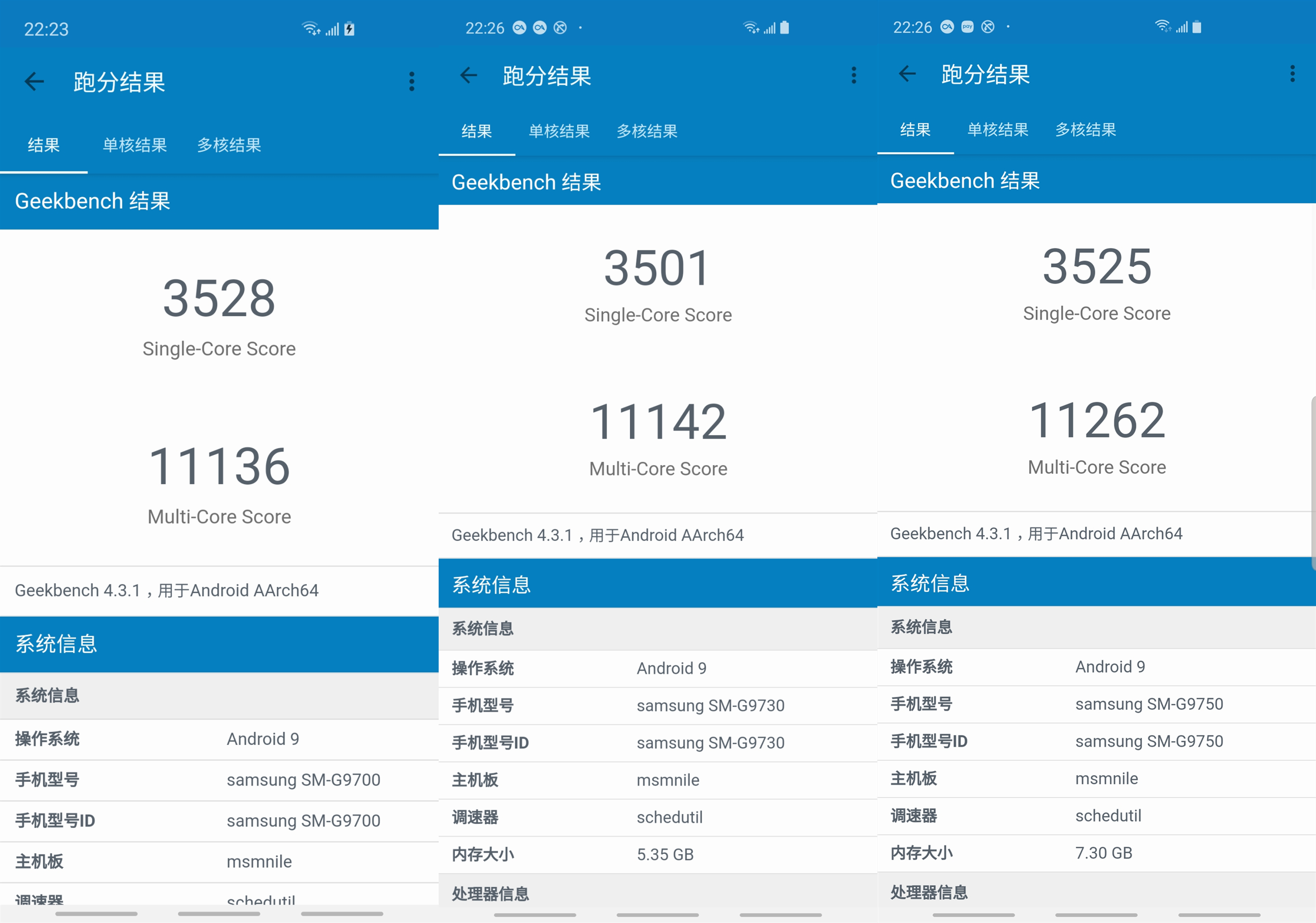Open overflow menu on SM-G9700 screen
The image size is (1316, 923).
[x=412, y=81]
